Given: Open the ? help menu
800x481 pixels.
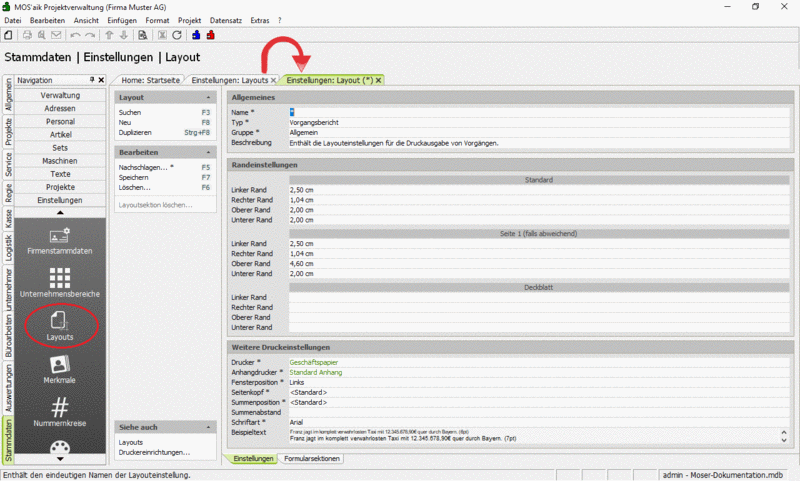Looking at the screenshot, I should tap(280, 20).
